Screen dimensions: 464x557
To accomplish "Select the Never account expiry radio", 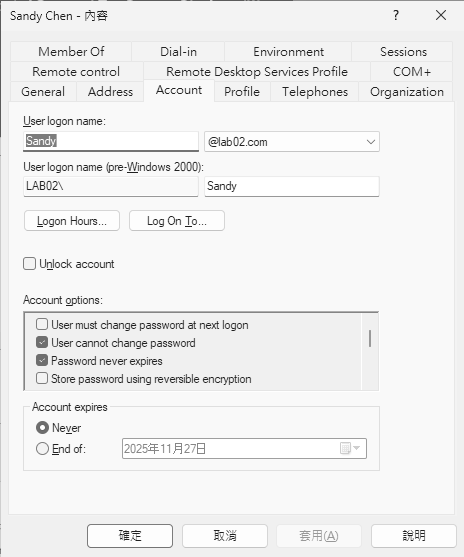I will pos(42,427).
